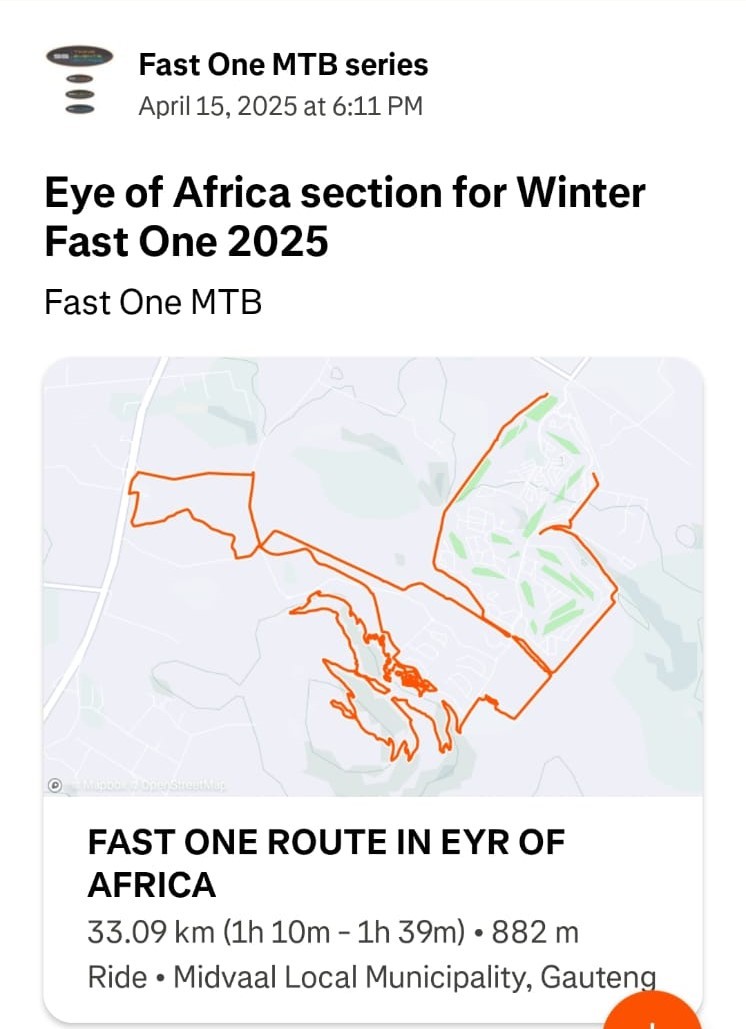The width and height of the screenshot is (746, 1029).
Task: Select the Fast One MTB subtitle text
Action: point(153,303)
